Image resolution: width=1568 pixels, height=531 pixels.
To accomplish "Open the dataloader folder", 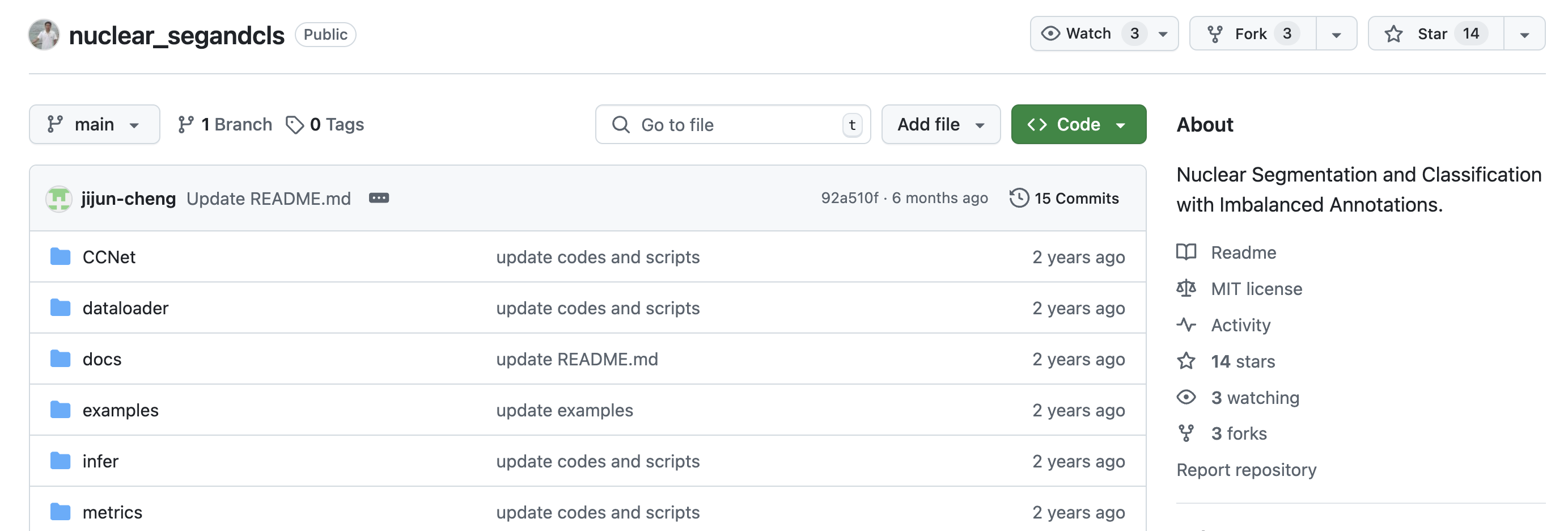I will coord(125,308).
